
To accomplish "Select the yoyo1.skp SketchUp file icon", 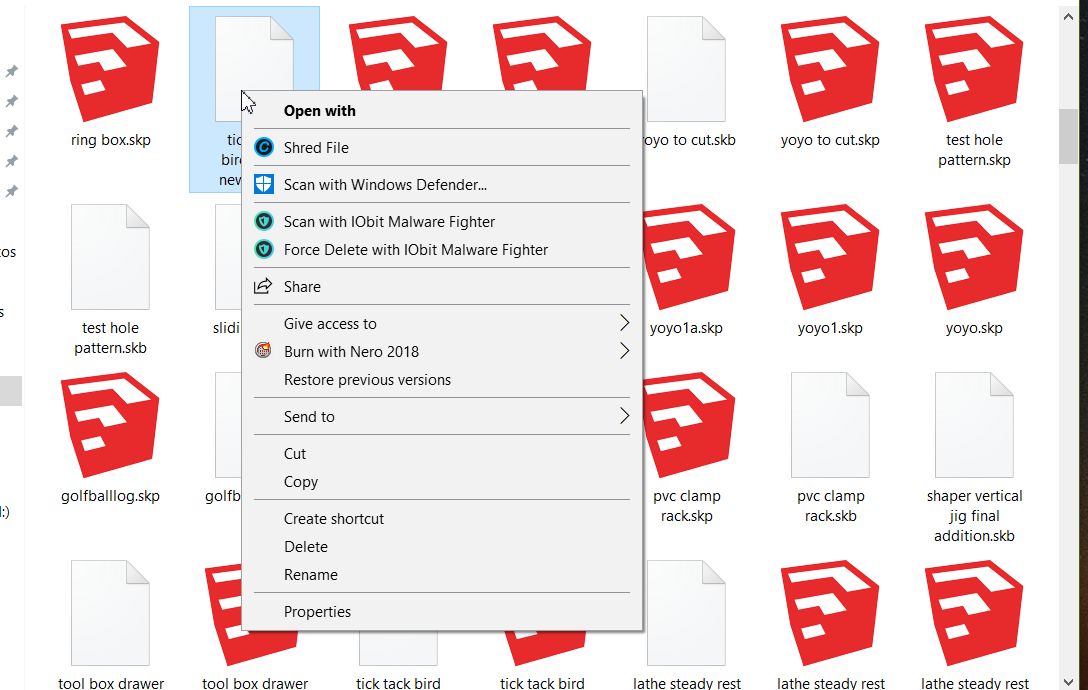I will pos(830,257).
